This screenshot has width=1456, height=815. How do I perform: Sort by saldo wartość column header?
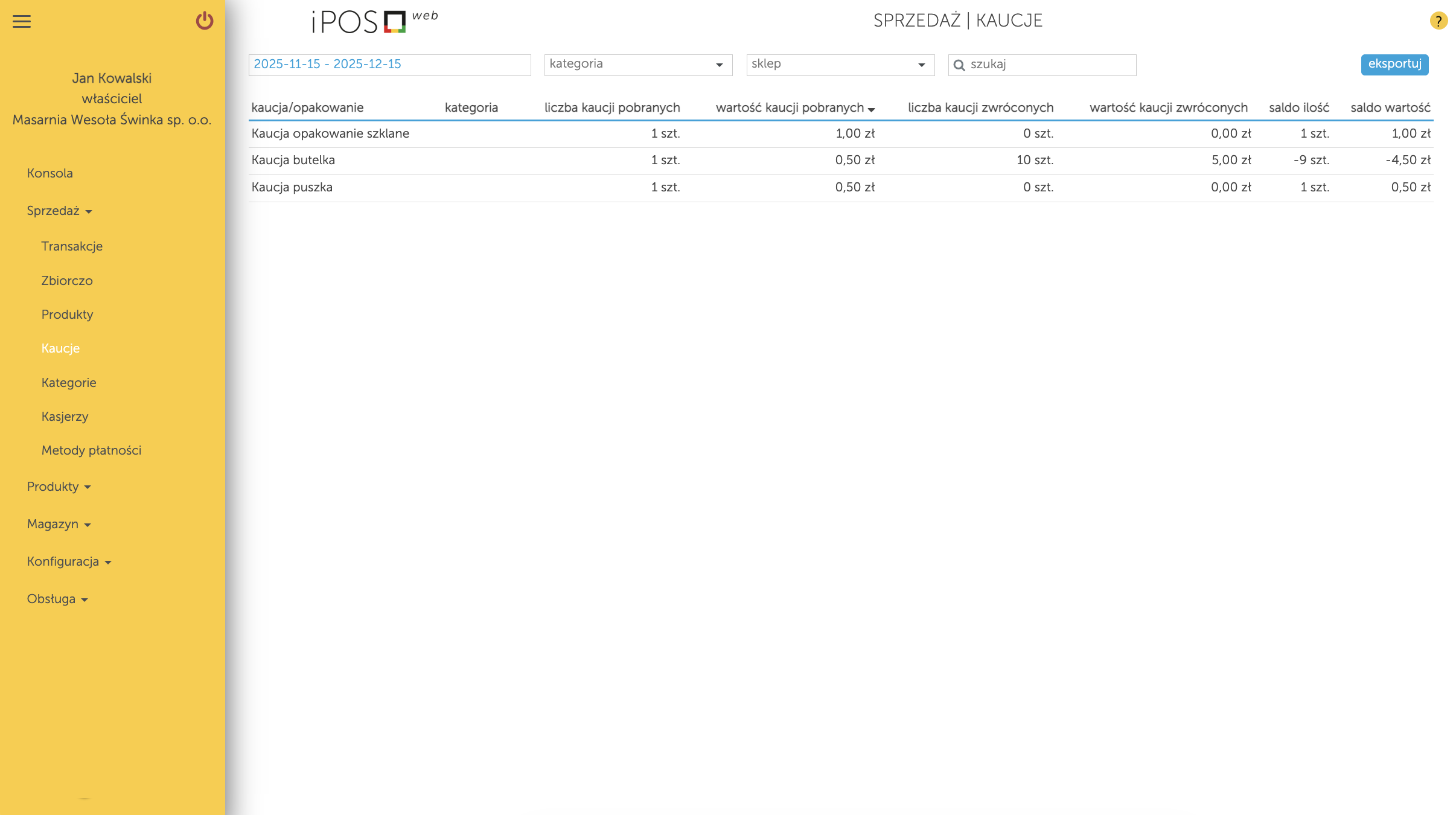[x=1390, y=108]
